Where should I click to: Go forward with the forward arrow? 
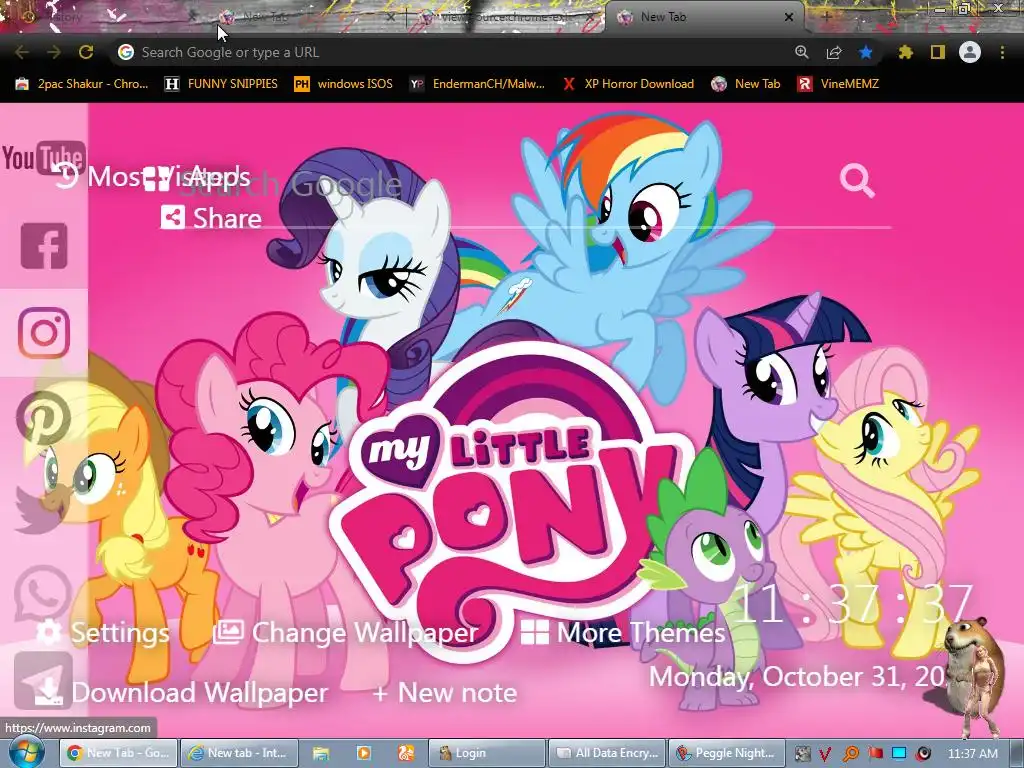point(54,52)
